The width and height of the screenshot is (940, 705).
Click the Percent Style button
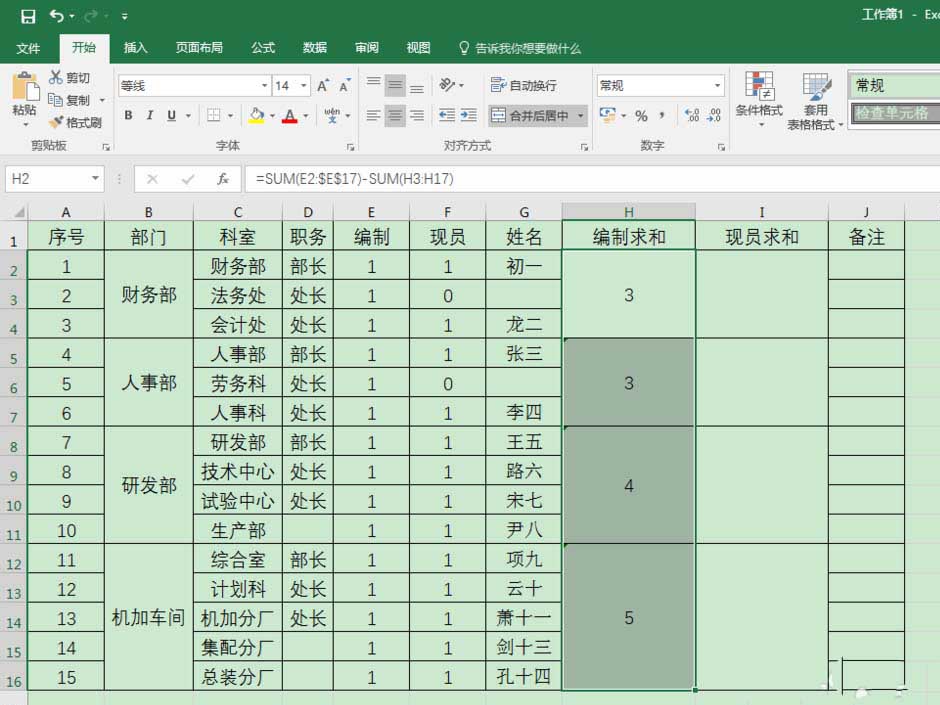[641, 116]
